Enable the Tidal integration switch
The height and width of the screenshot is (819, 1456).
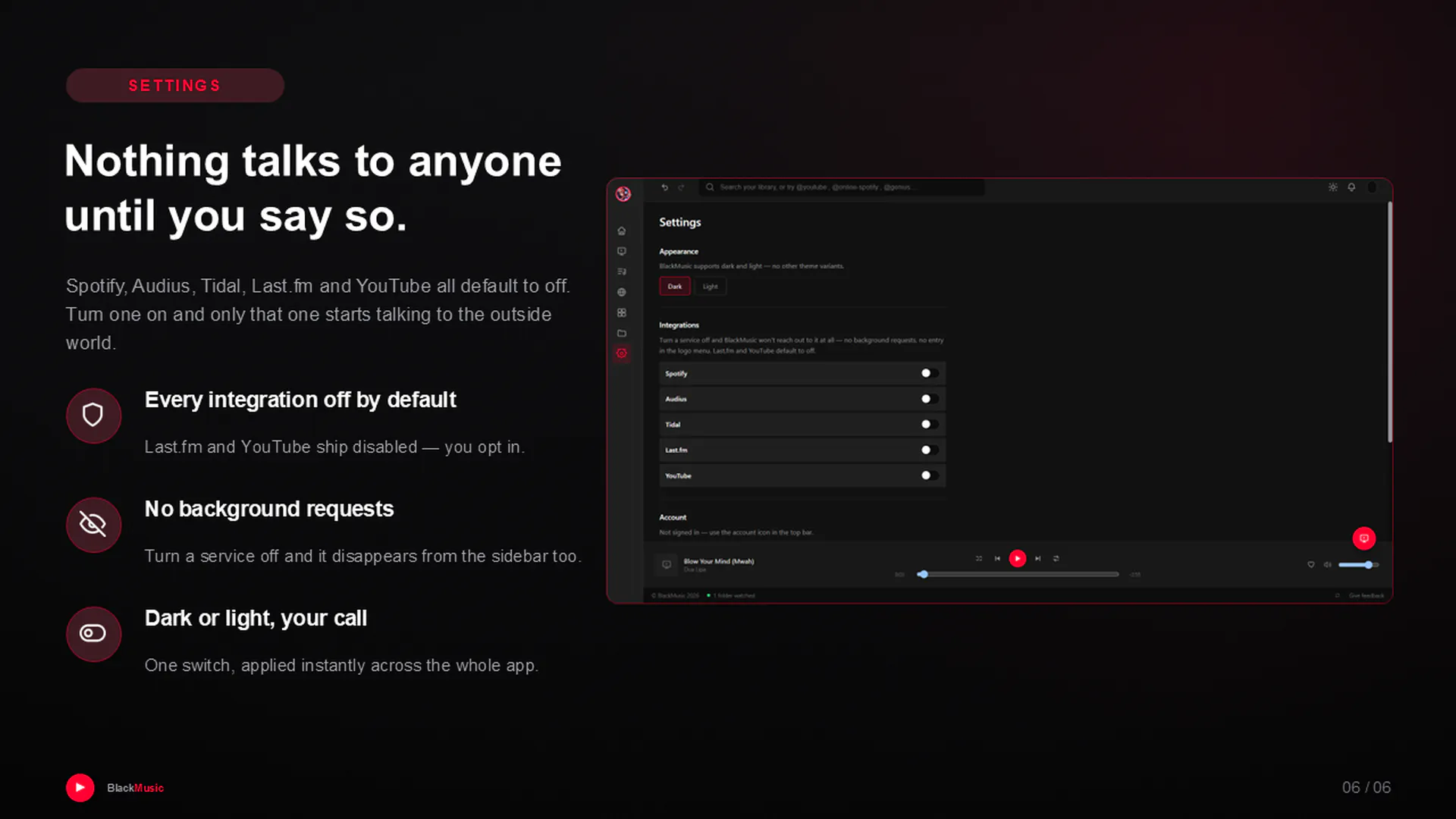(x=930, y=425)
